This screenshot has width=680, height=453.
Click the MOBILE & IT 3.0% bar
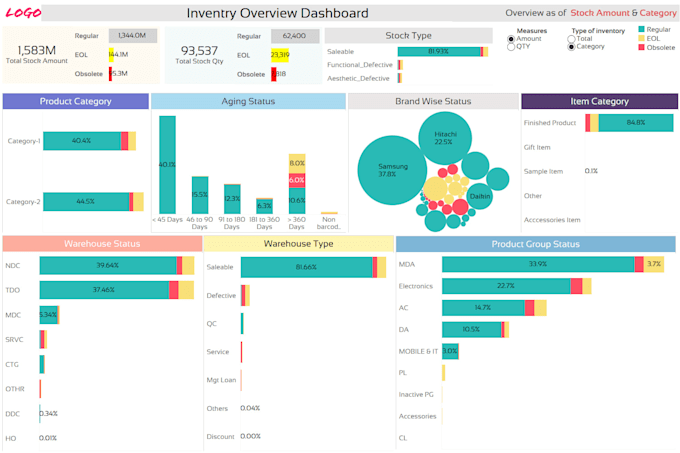(x=450, y=351)
